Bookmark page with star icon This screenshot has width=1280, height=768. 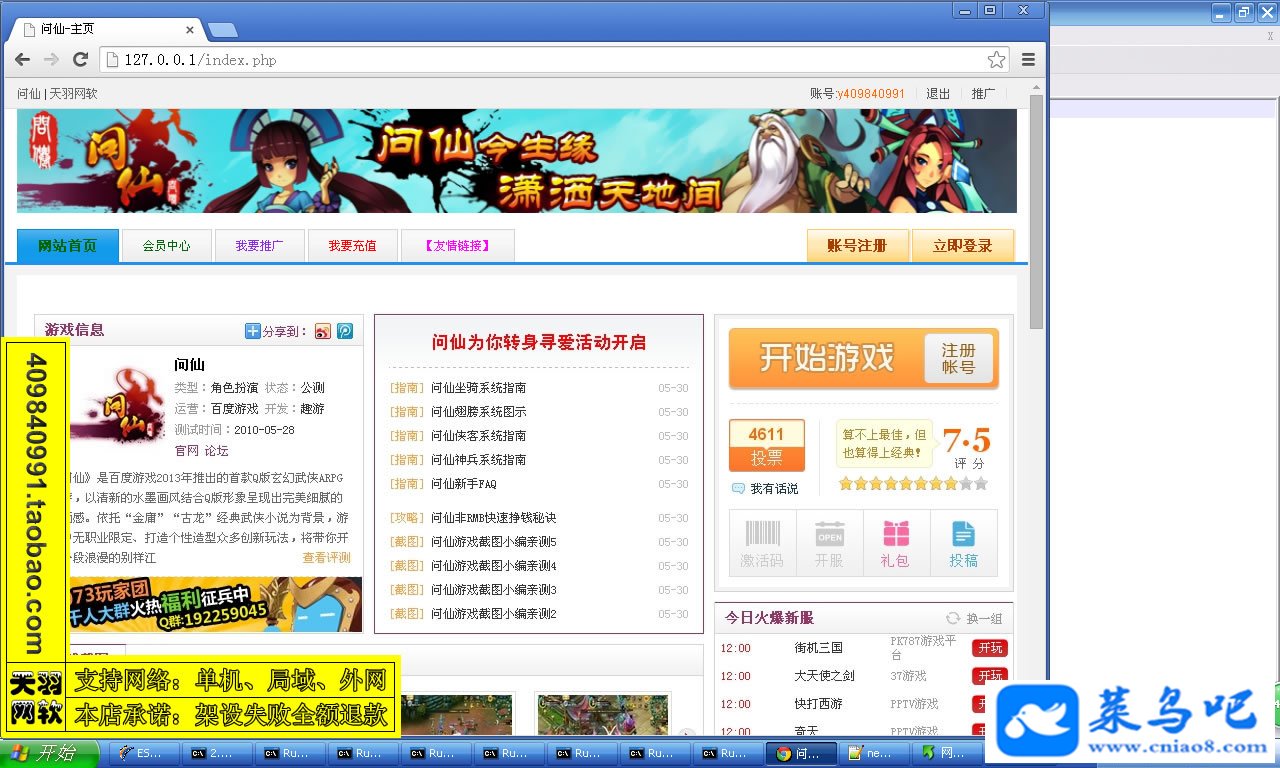pyautogui.click(x=996, y=60)
